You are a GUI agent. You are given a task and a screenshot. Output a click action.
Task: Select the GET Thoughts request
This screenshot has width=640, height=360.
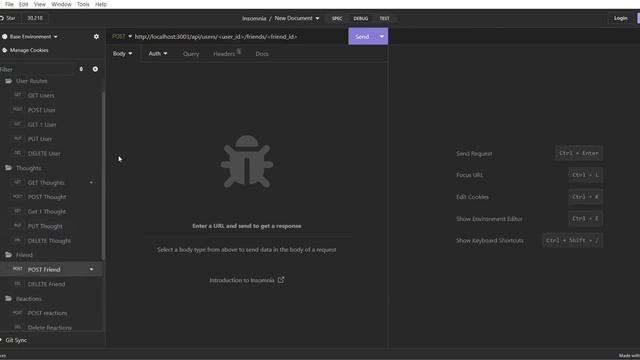coord(46,183)
